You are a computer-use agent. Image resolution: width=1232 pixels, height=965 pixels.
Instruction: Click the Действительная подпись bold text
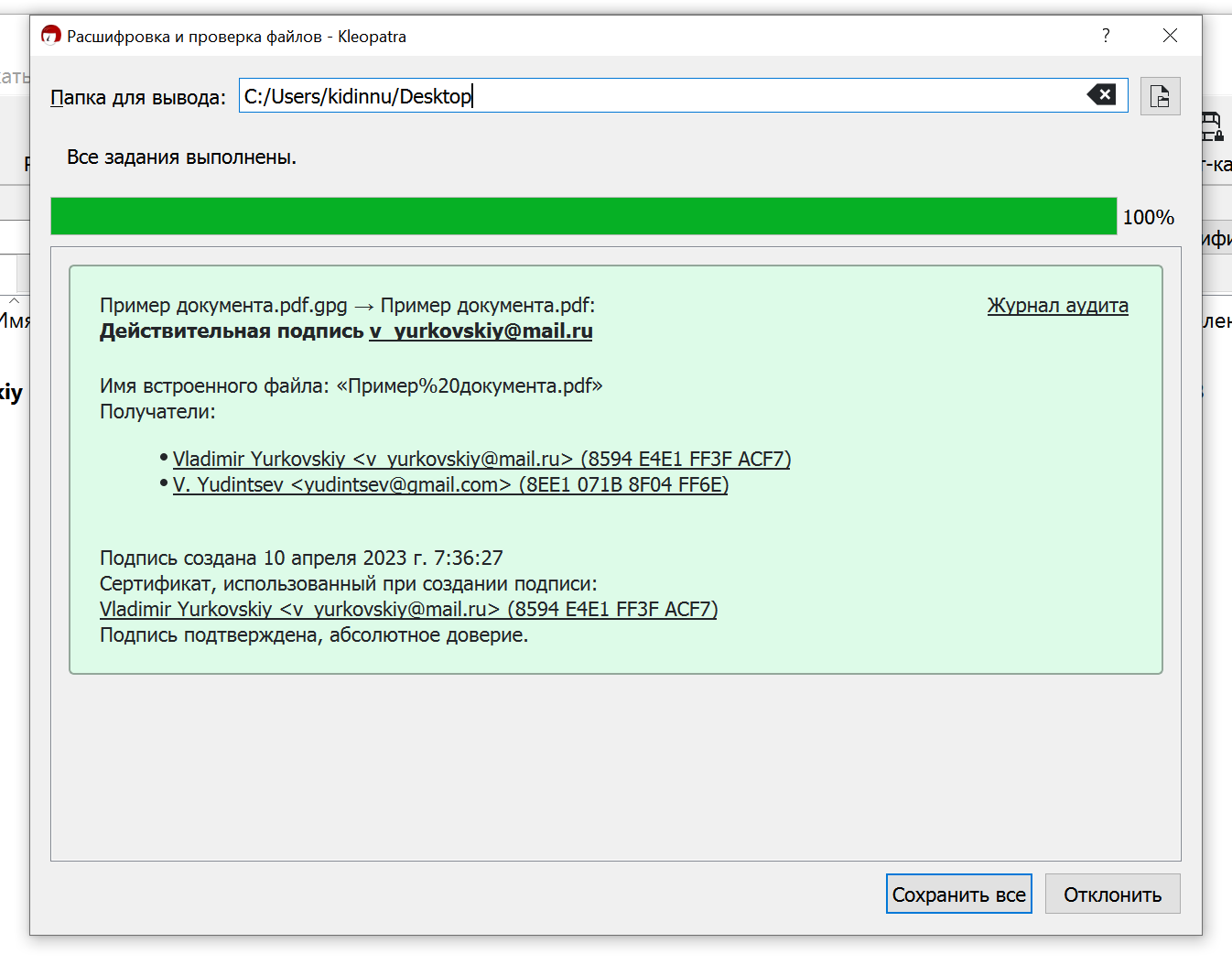232,331
